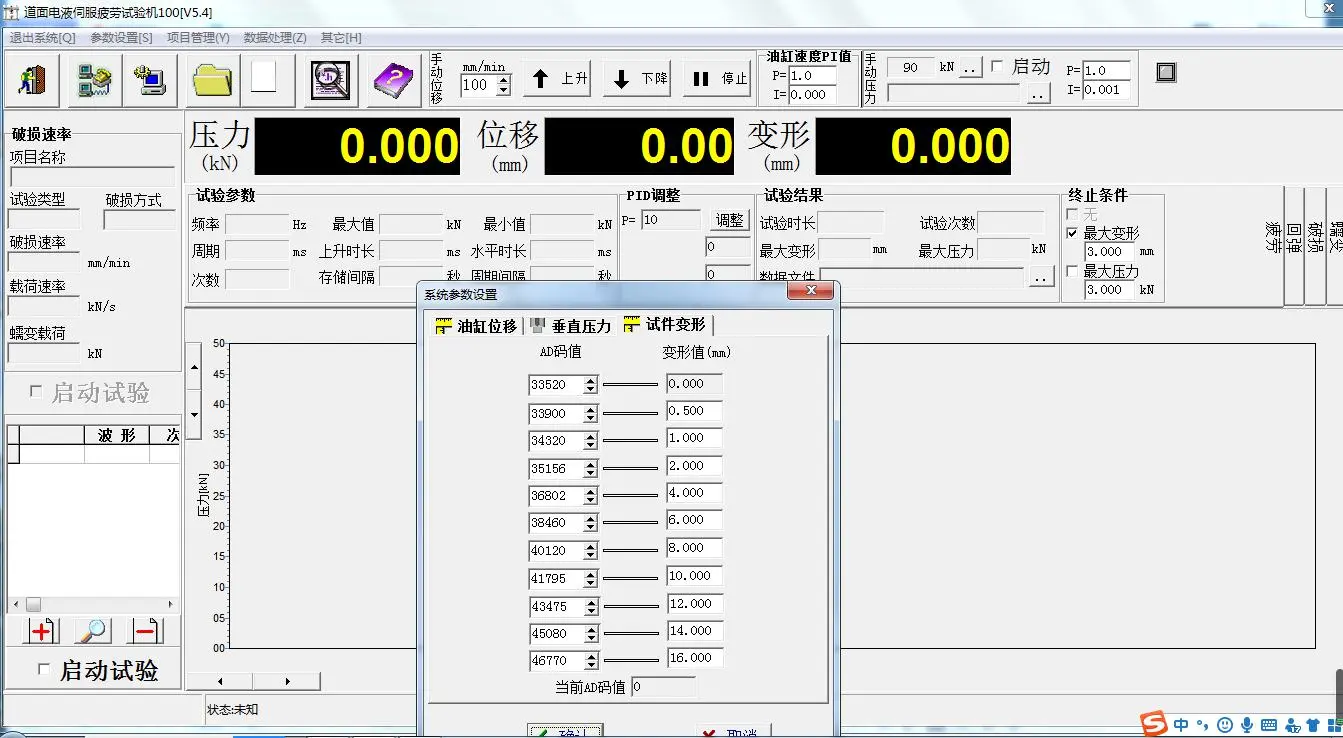
Task: Select the 疲劳 vertical side tab
Action: tap(1273, 245)
